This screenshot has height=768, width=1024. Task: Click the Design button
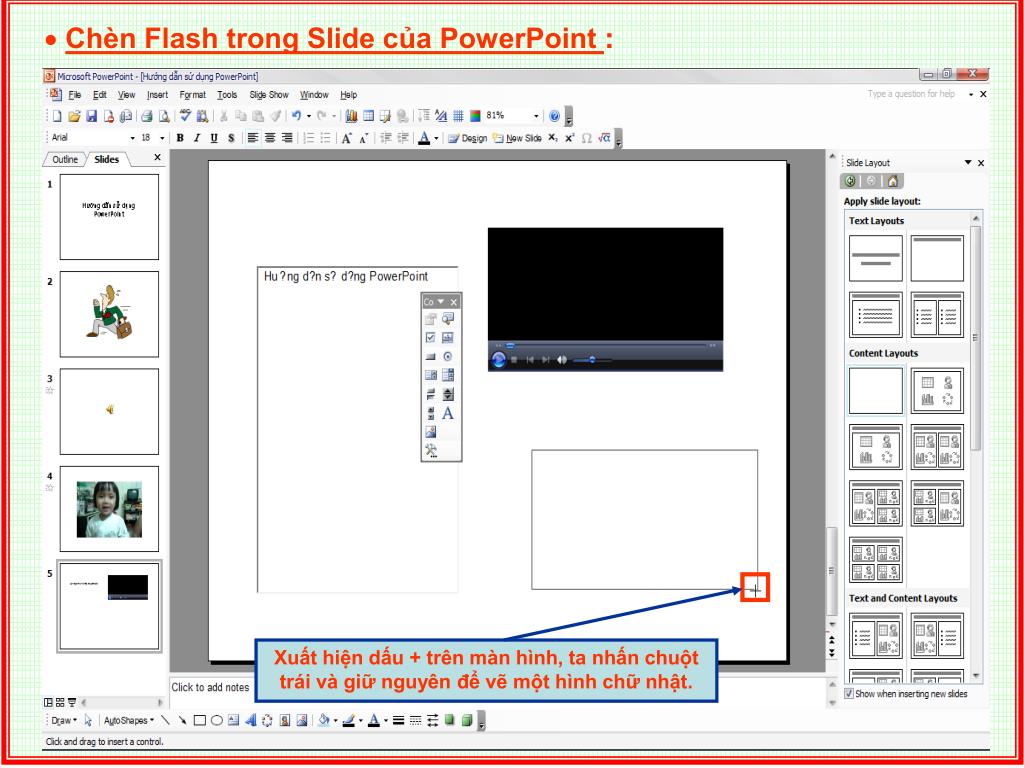(x=468, y=138)
